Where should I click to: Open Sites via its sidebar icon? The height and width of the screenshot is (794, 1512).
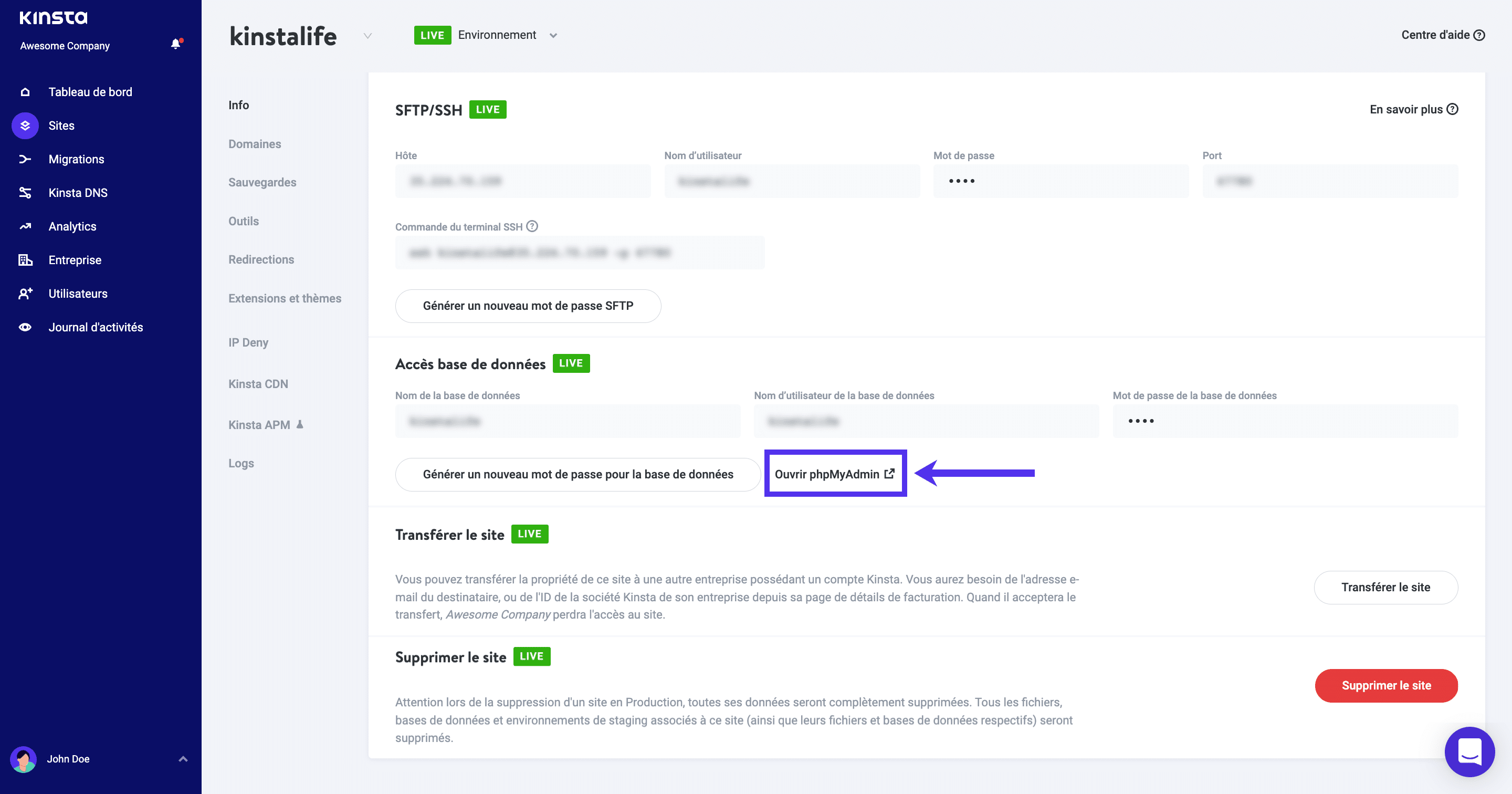[x=25, y=125]
